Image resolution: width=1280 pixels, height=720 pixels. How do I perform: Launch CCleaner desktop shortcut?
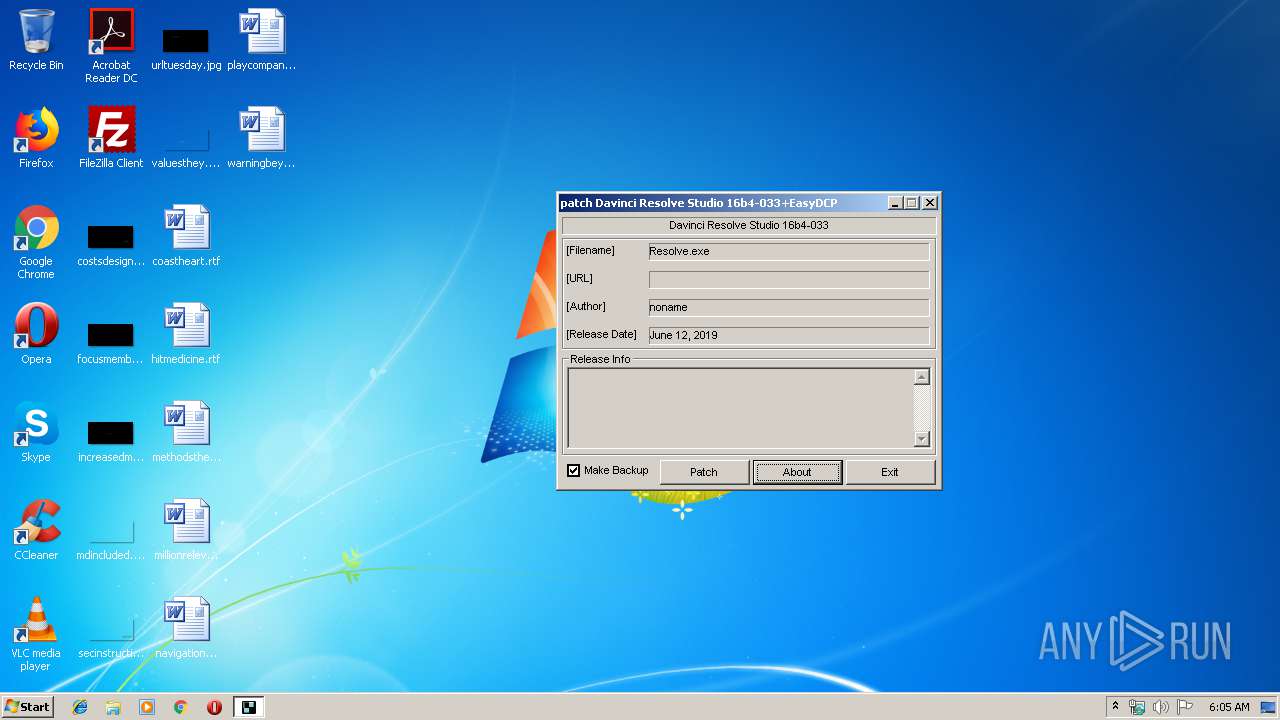click(36, 530)
